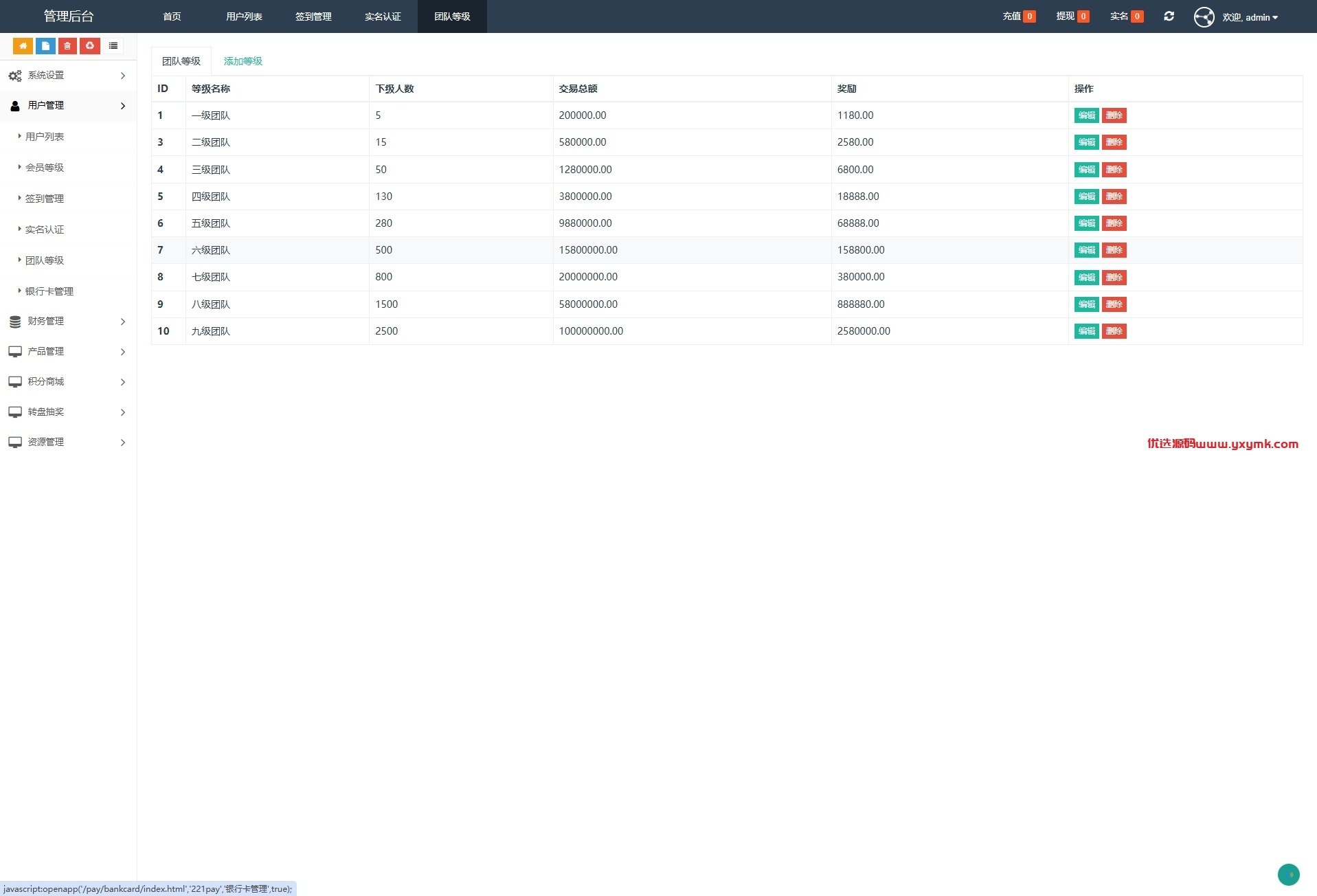Edit the 三级团队 row
Viewport: 1317px width, 896px height.
point(1086,170)
